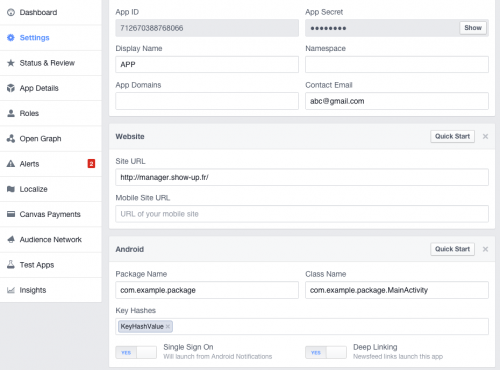The width and height of the screenshot is (500, 370).
Task: Click Quick Start in the Android section
Action: (452, 249)
